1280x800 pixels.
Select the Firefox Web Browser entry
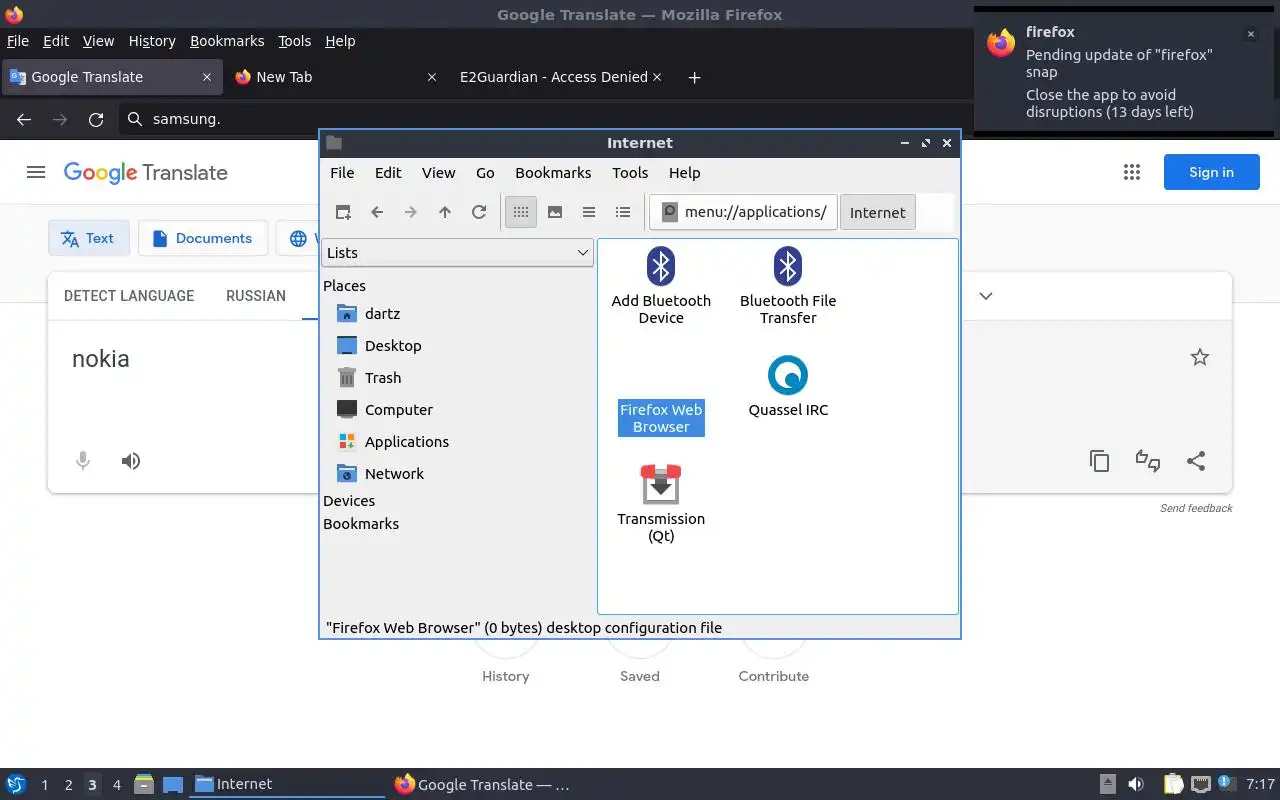[x=661, y=418]
